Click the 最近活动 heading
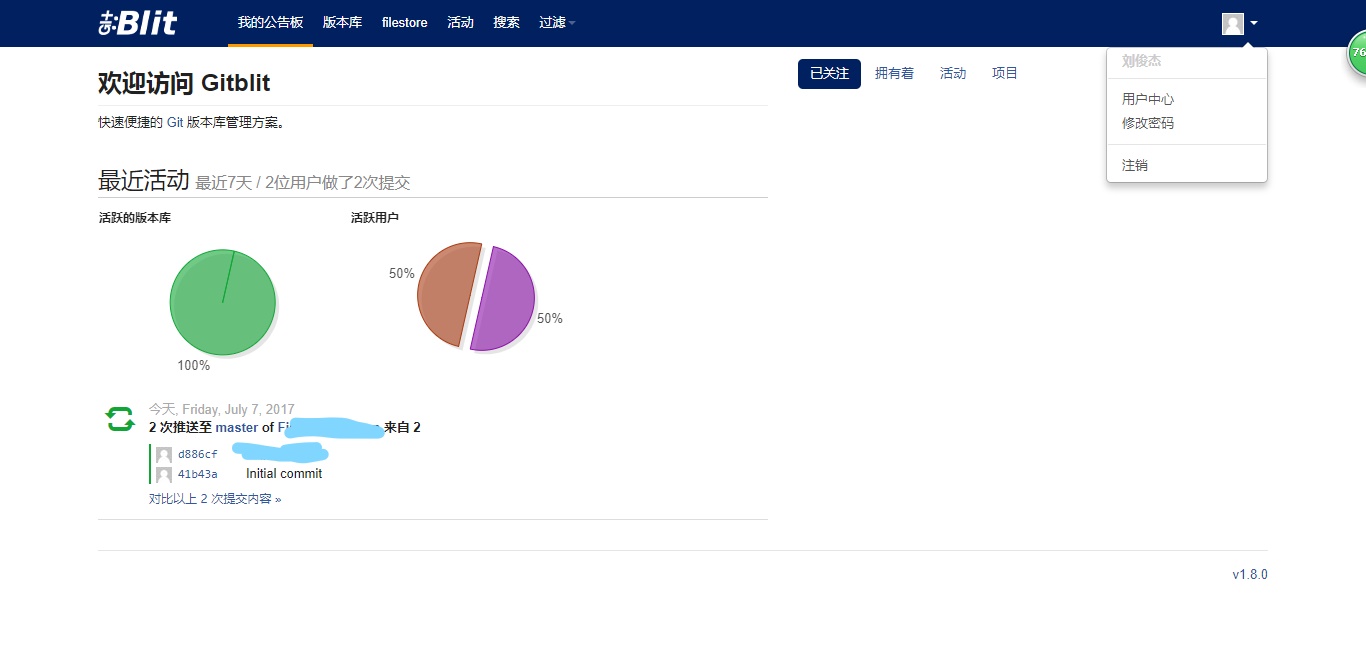This screenshot has height=662, width=1366. (x=143, y=180)
